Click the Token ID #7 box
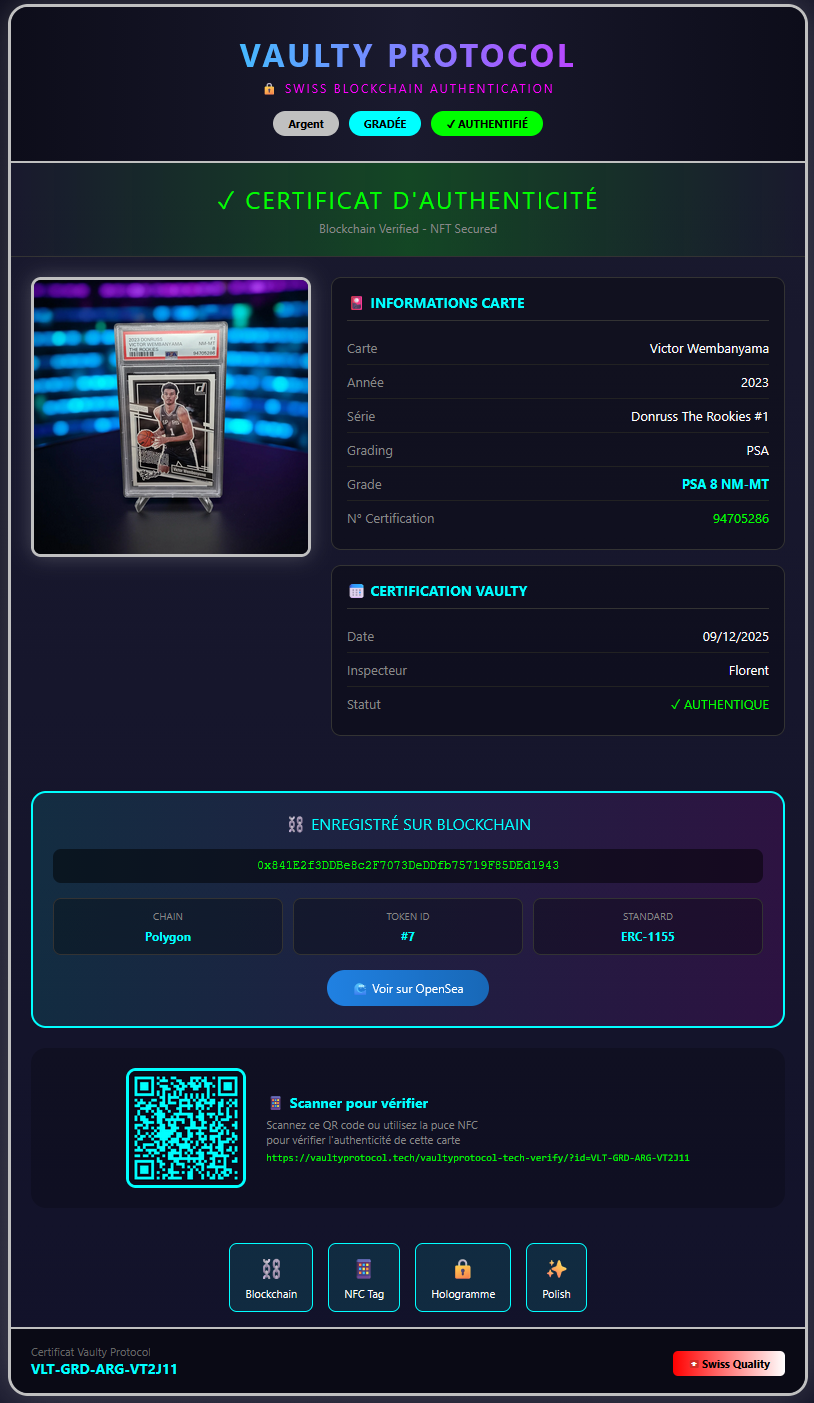Viewport: 814px width, 1403px height. pos(408,926)
